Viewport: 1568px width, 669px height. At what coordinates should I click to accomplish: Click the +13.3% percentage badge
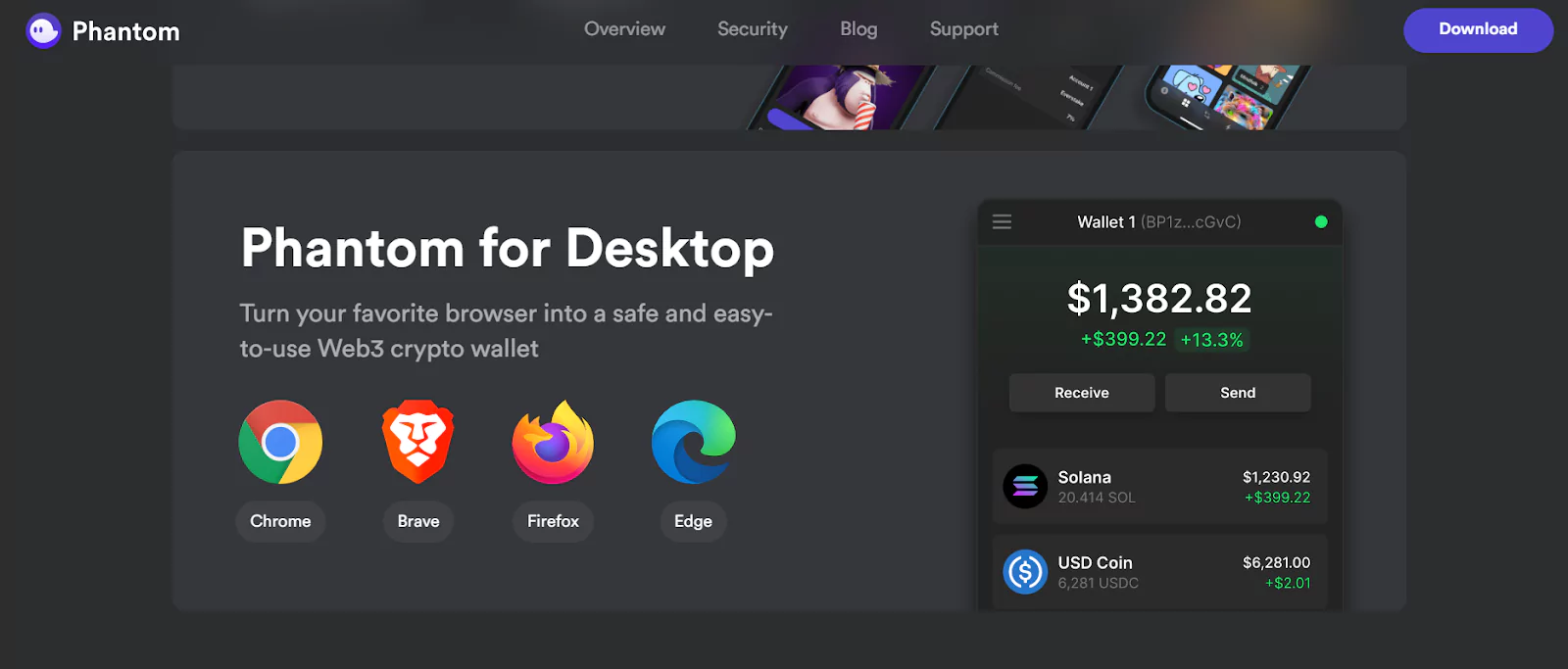pos(1212,340)
